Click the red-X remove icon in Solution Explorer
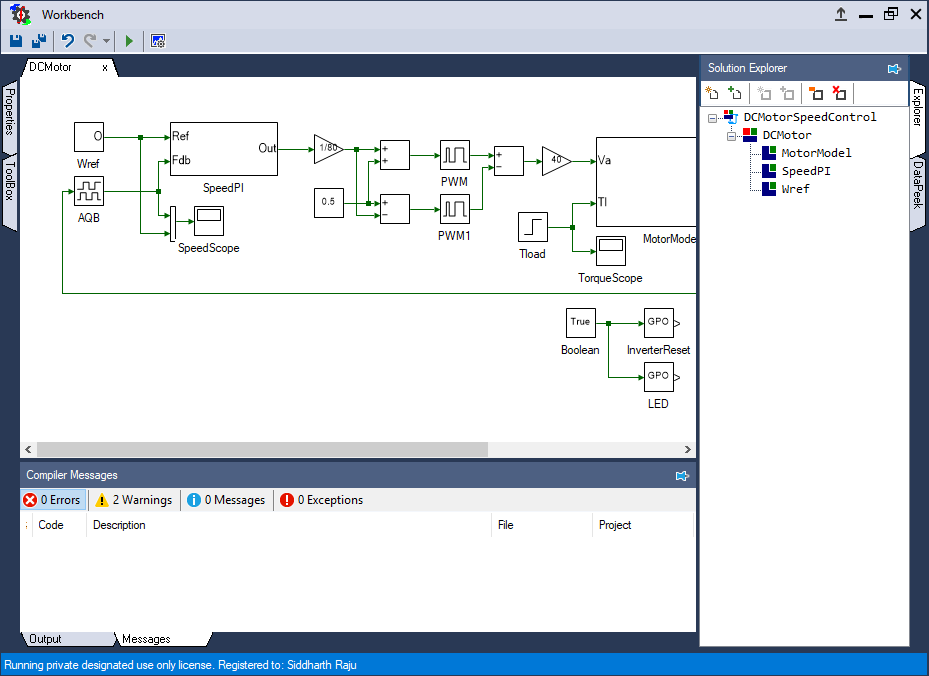929x676 pixels. [839, 93]
